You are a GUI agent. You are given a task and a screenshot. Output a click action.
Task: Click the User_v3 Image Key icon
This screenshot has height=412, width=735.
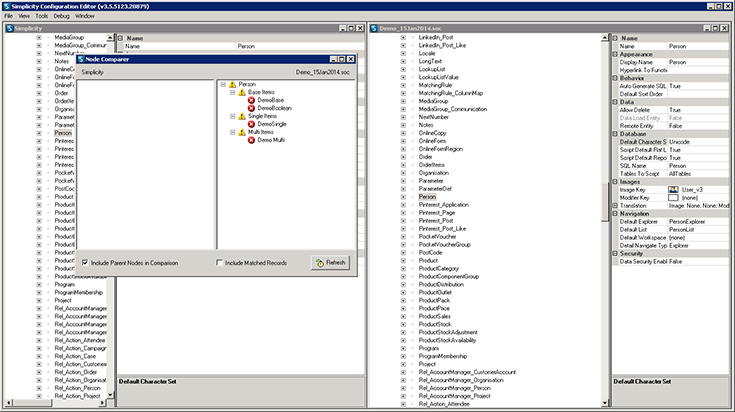tap(673, 189)
